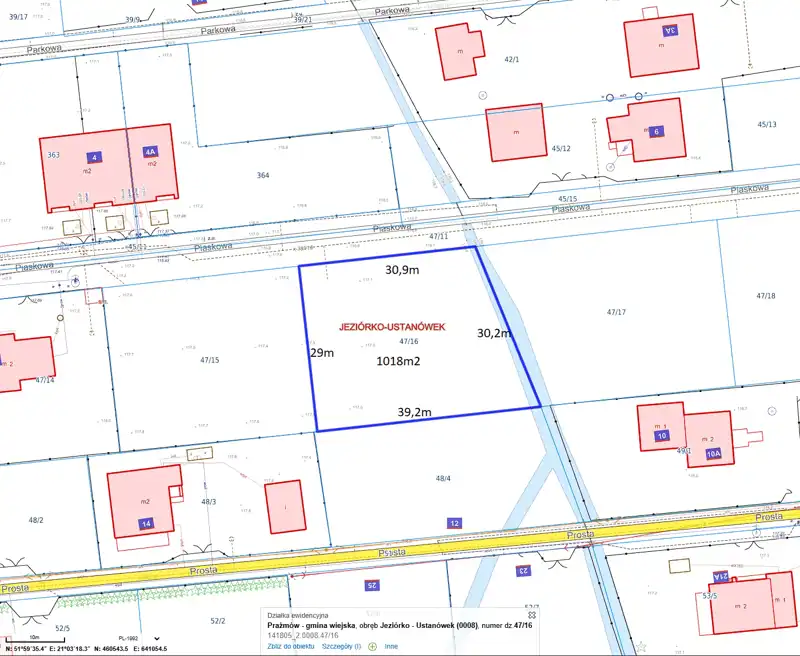Screen dimensions: 800x656
Task: Select address marker 10A
Action: [713, 453]
